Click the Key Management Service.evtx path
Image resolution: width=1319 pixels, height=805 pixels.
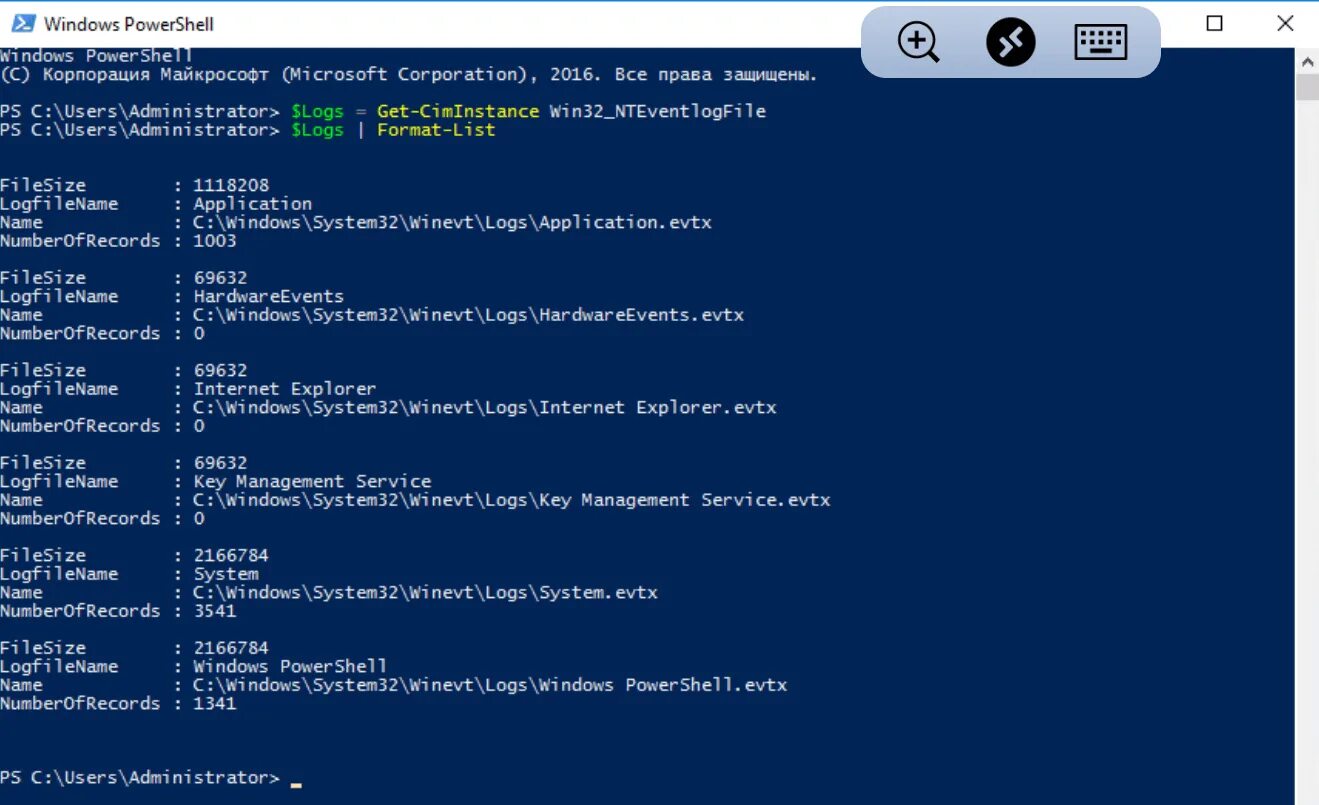512,500
